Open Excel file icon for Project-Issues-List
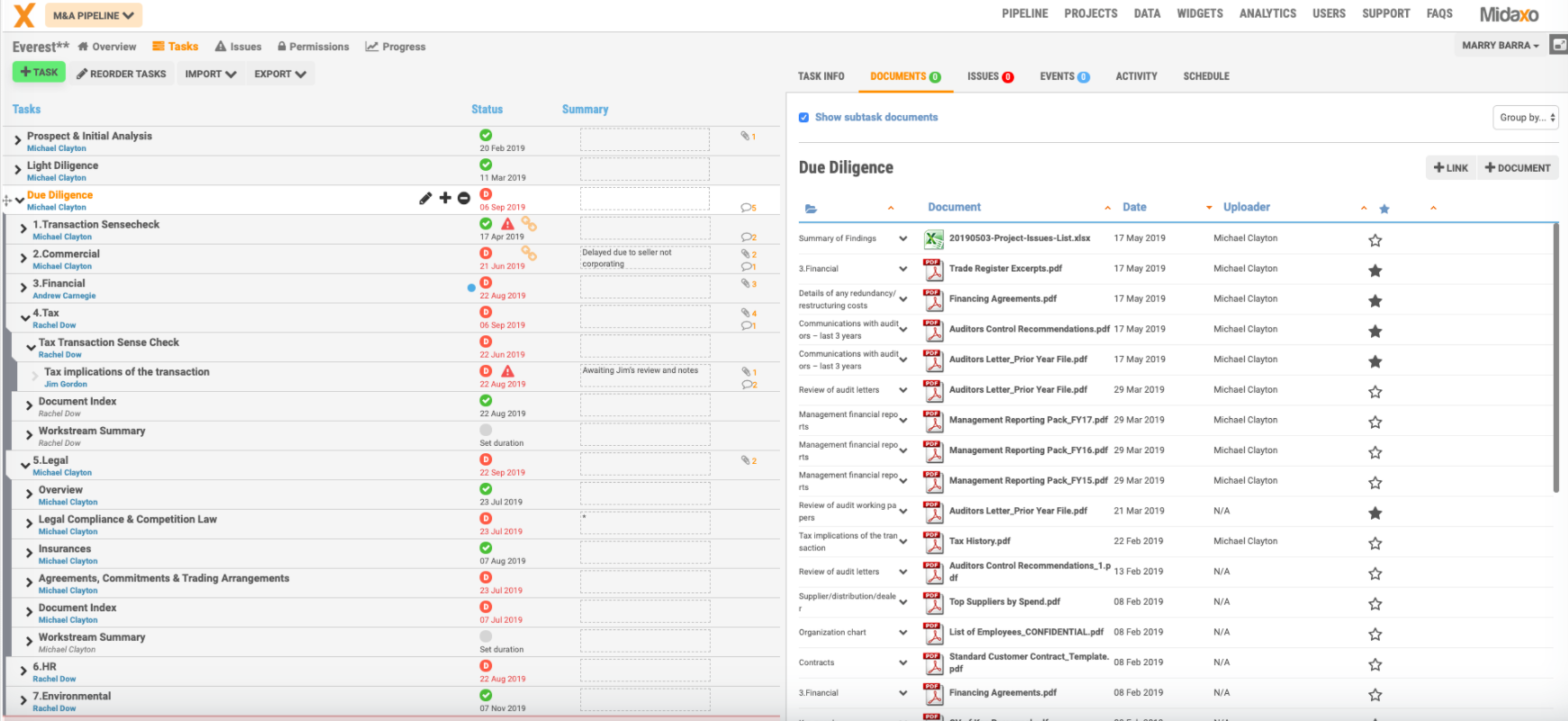This screenshot has height=721, width=1568. click(x=934, y=239)
